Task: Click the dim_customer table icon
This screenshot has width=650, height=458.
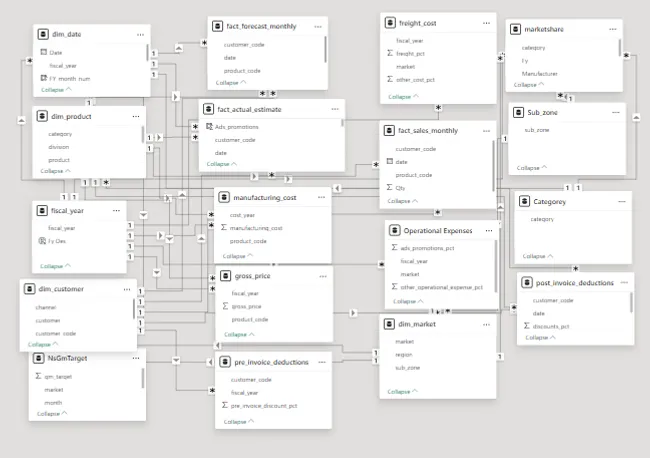Action: tap(29, 288)
